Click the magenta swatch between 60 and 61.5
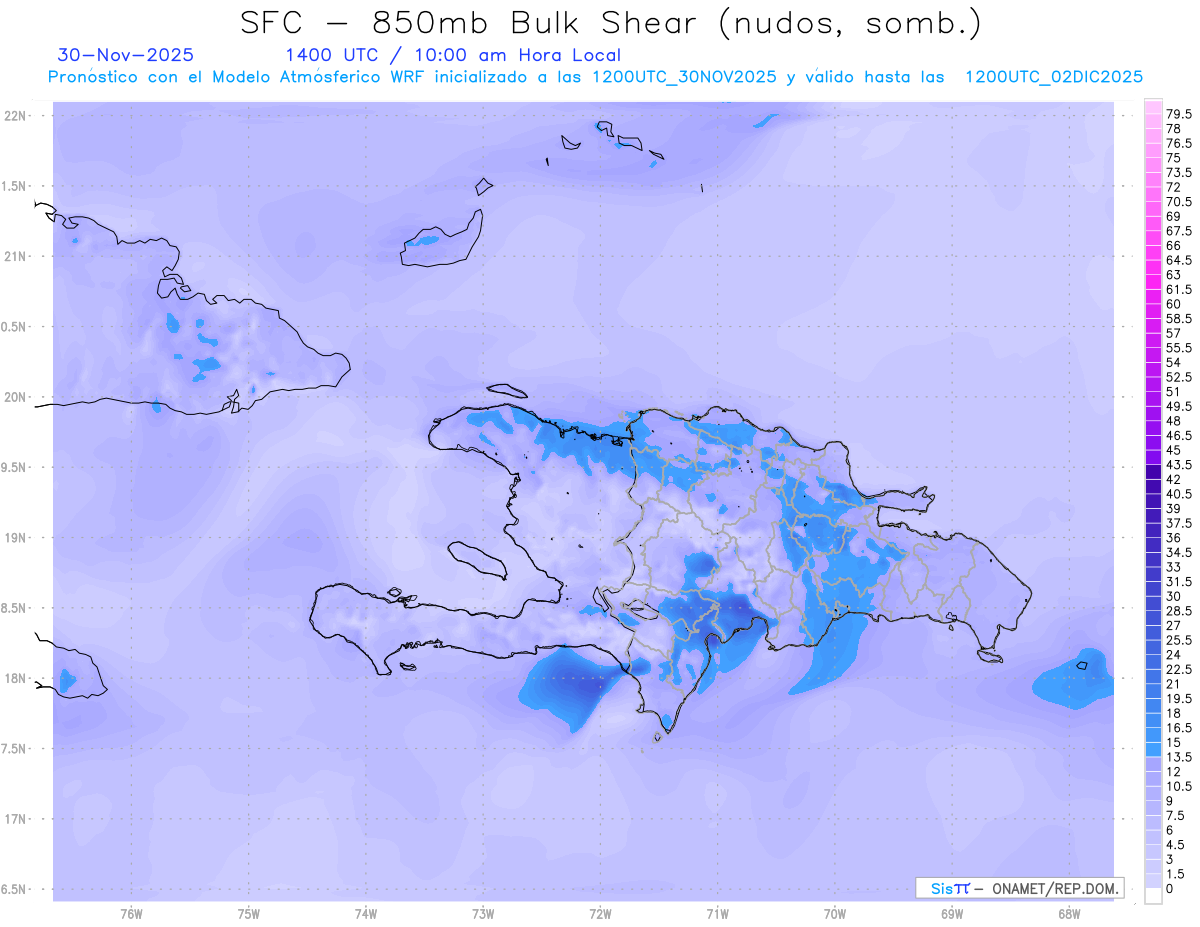Screen dimensions: 1200x927 click(1153, 297)
